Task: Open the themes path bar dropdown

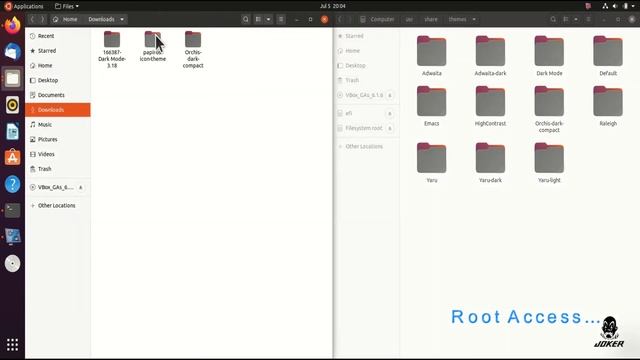Action: click(x=474, y=19)
